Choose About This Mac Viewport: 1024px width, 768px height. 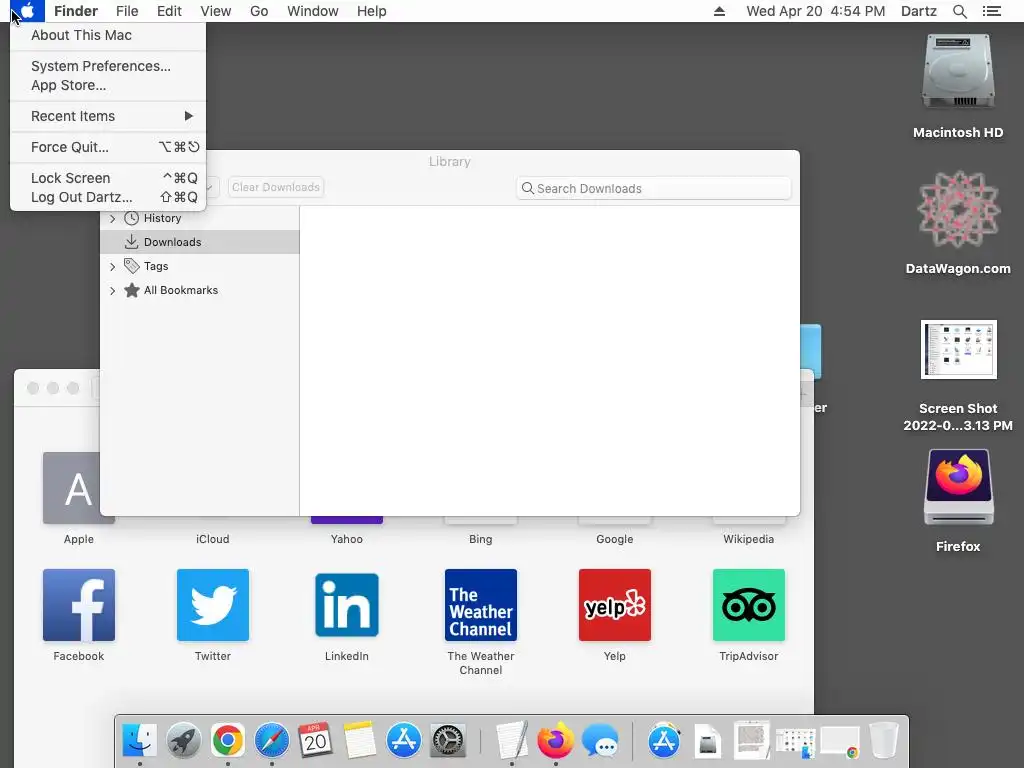point(108,35)
